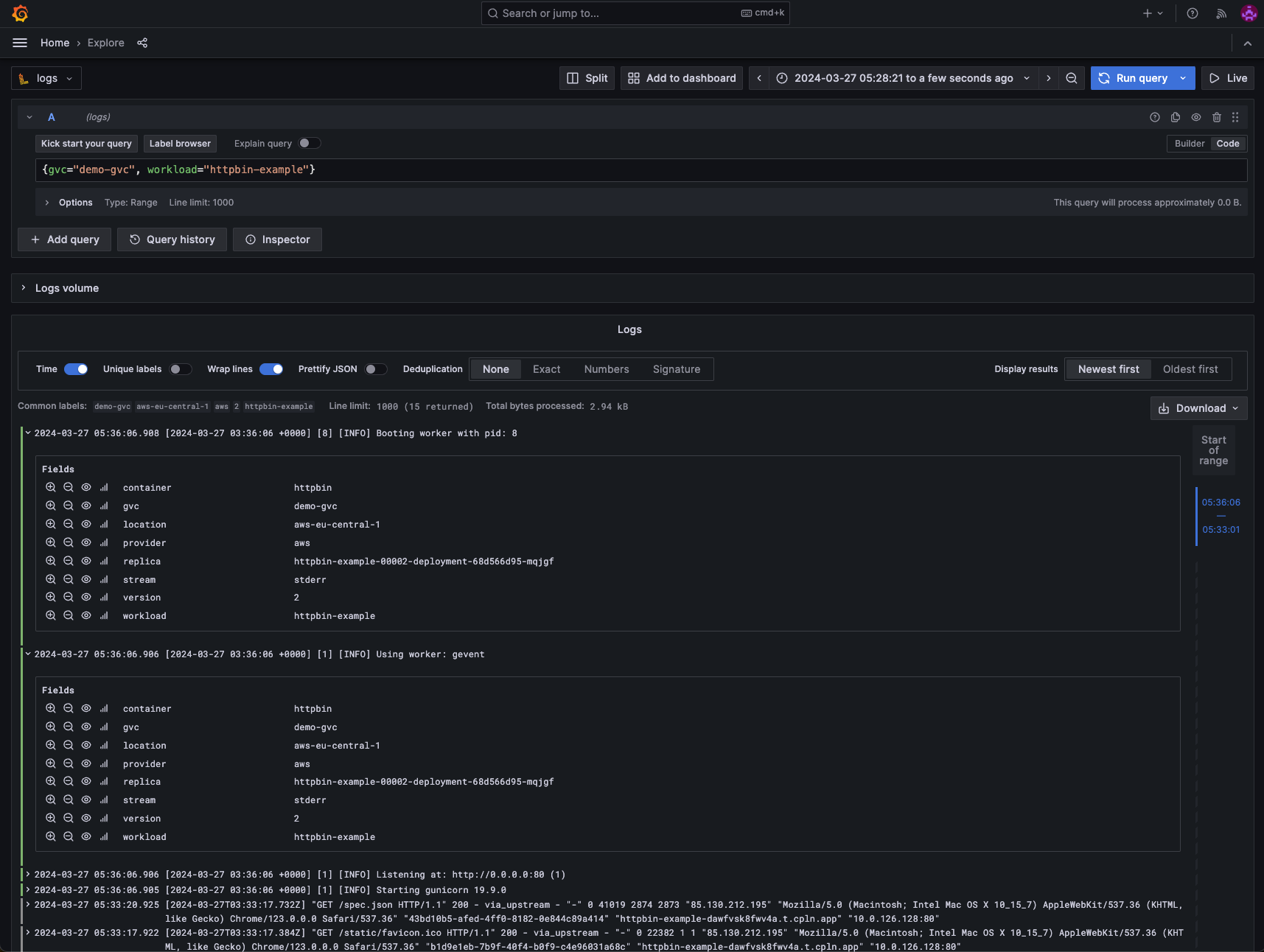Click the copy query icon in query header
This screenshot has width=1264, height=952.
click(x=1175, y=116)
